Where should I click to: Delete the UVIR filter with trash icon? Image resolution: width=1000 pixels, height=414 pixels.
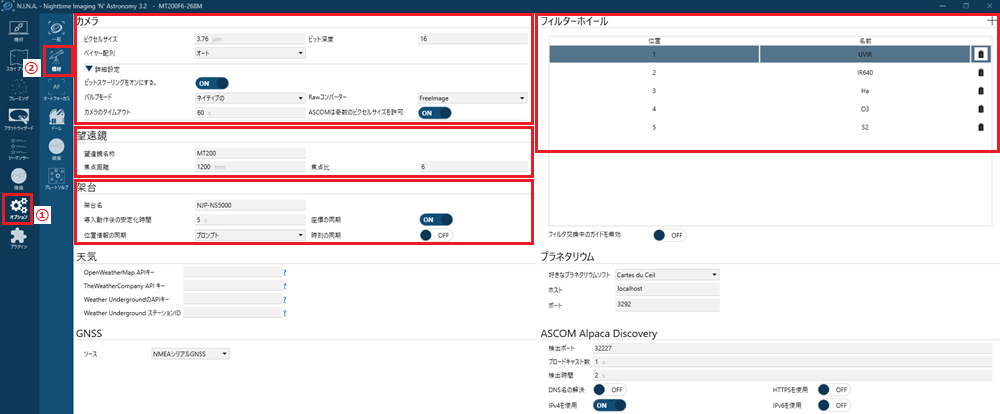point(980,55)
